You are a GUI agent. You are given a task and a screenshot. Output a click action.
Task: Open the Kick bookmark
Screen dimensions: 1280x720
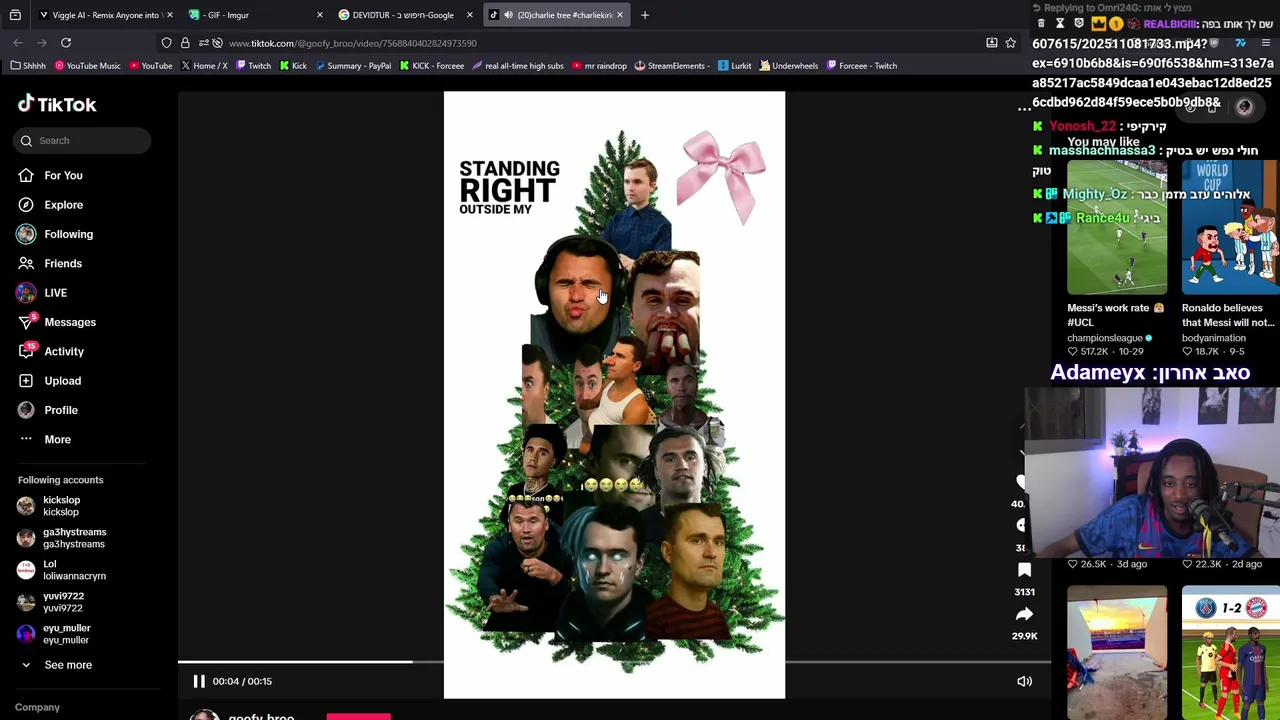pos(293,66)
